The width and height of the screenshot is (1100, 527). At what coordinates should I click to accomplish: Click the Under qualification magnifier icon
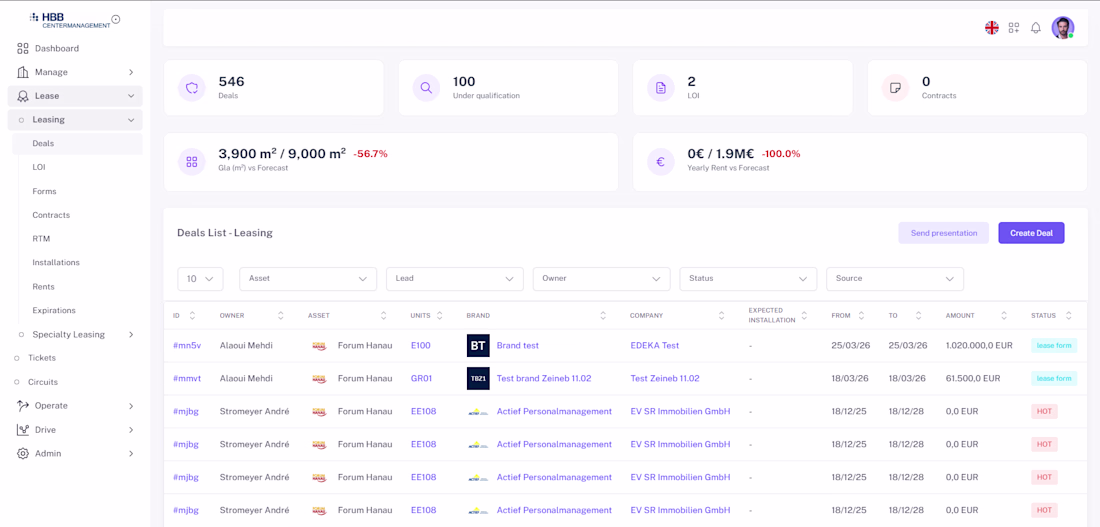(426, 88)
